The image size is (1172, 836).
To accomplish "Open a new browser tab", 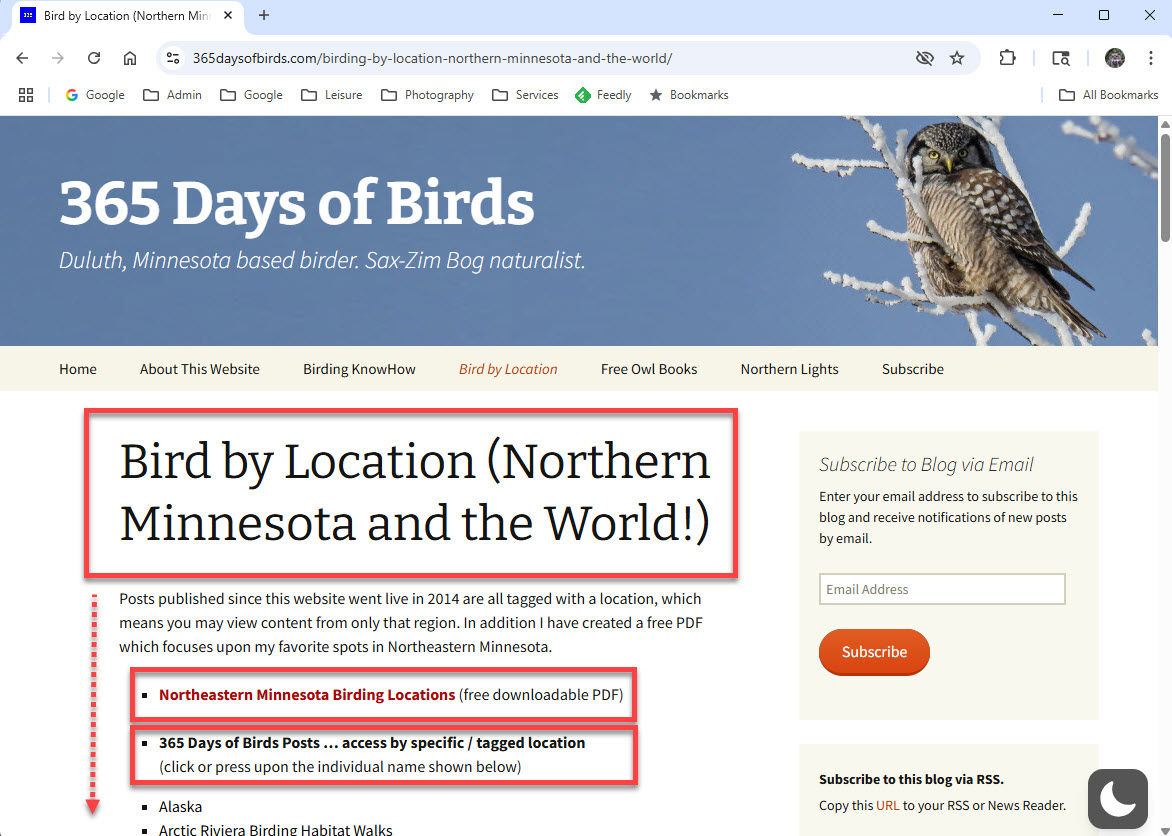I will pyautogui.click(x=264, y=16).
